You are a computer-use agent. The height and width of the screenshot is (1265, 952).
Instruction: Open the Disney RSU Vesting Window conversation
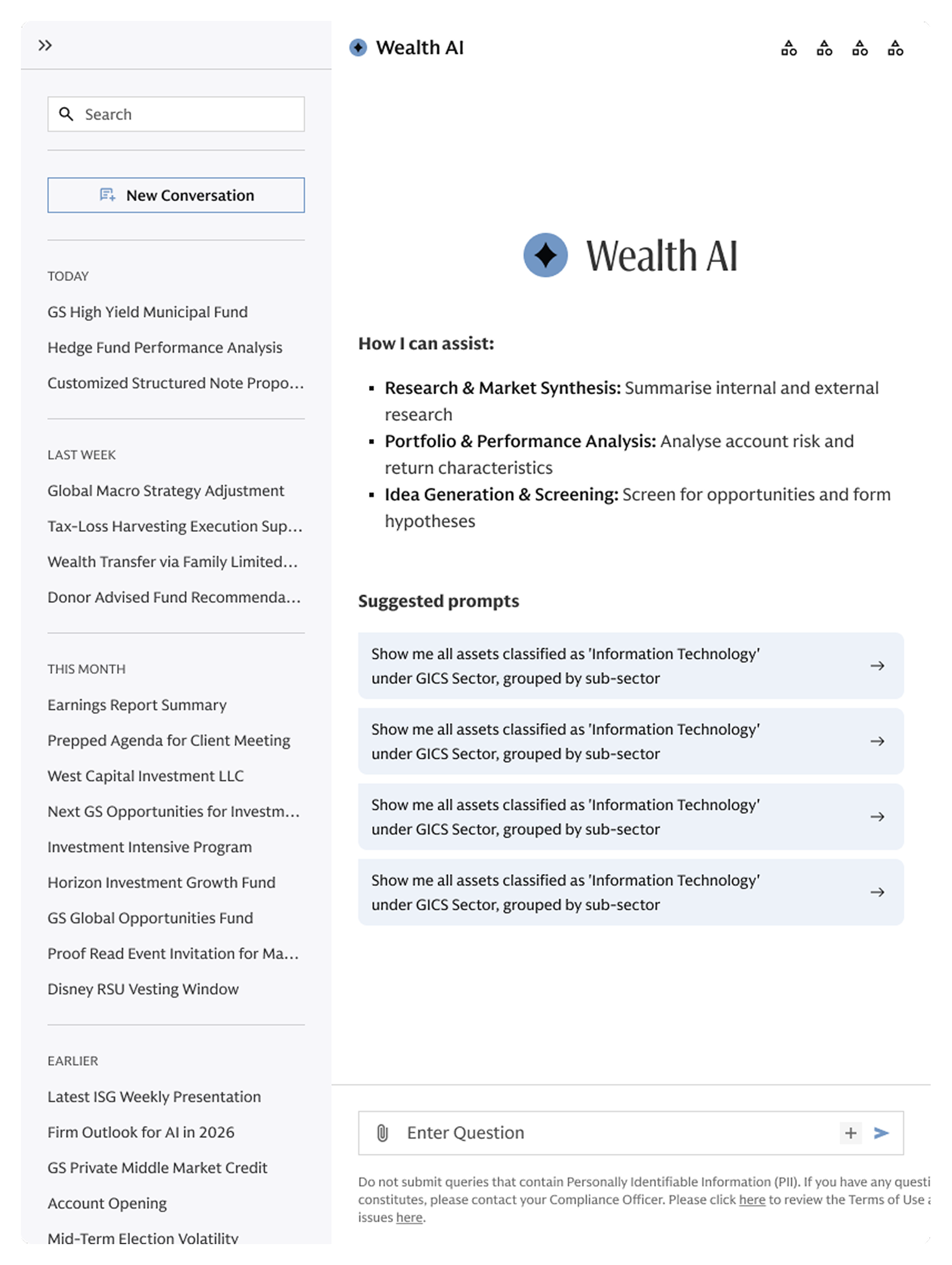143,989
